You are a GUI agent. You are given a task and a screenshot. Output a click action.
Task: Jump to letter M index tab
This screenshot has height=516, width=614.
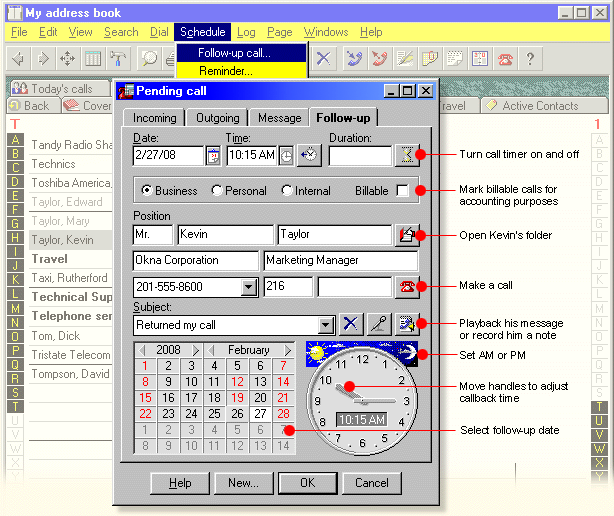pos(15,309)
